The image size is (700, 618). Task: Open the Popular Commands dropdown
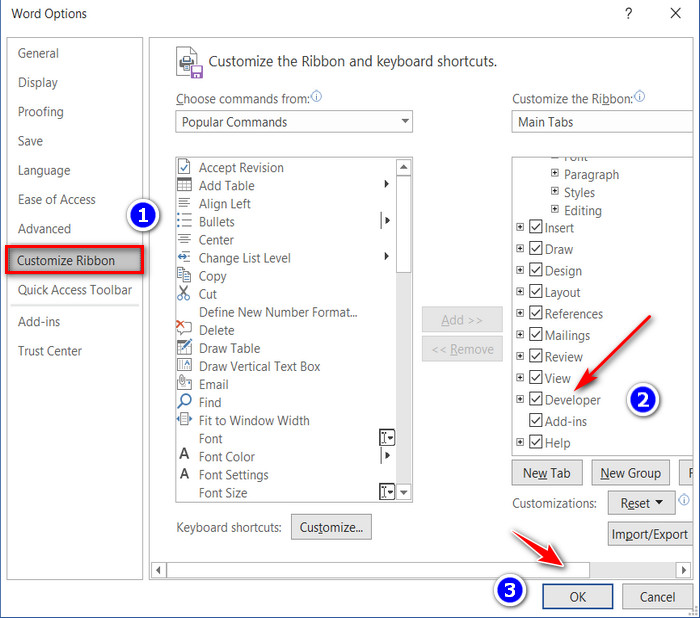pyautogui.click(x=294, y=121)
